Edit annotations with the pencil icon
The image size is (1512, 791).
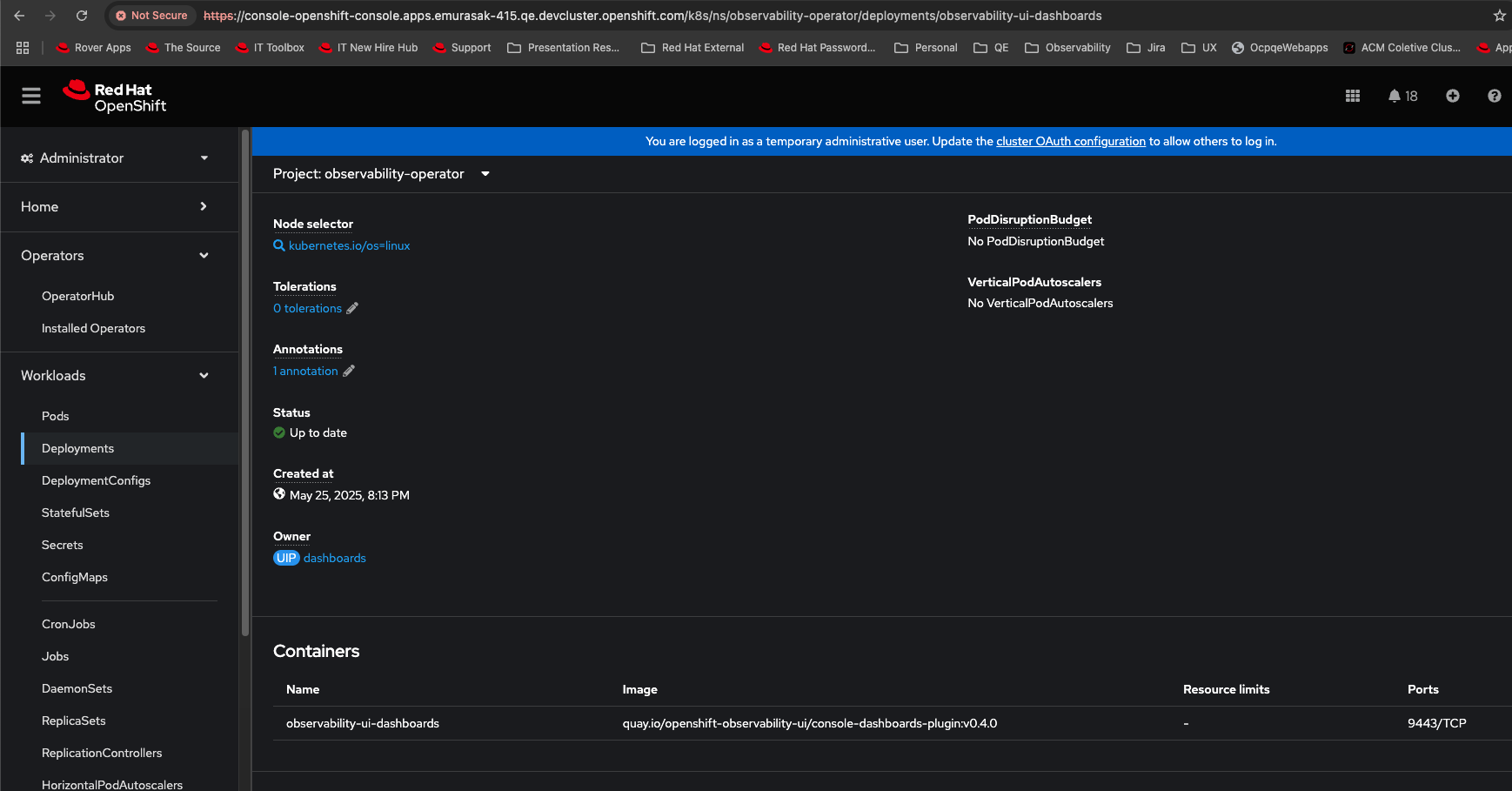(349, 371)
